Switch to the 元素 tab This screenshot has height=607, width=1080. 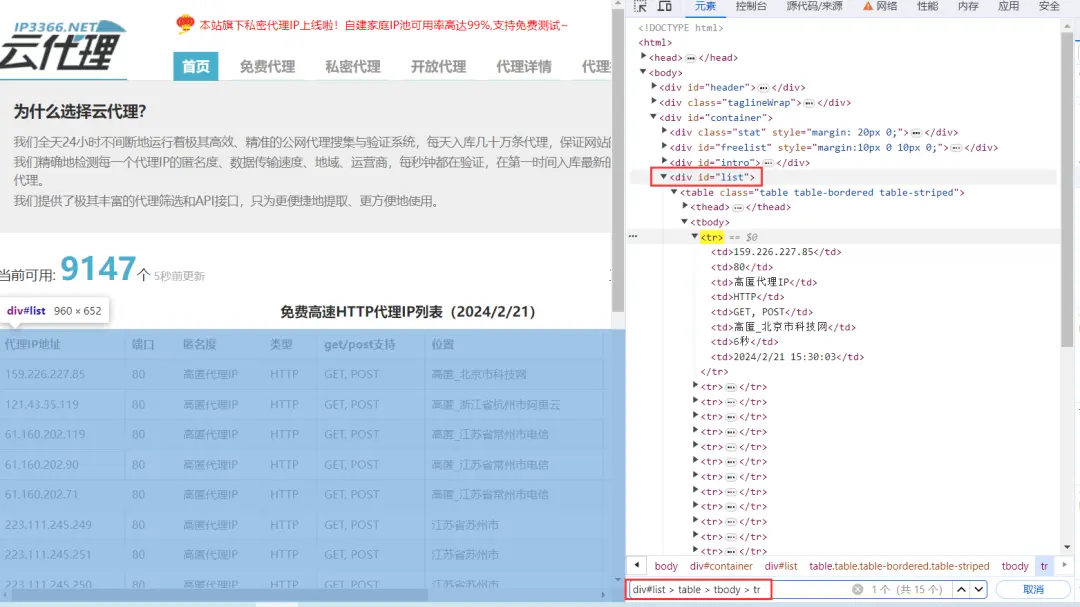(x=705, y=7)
